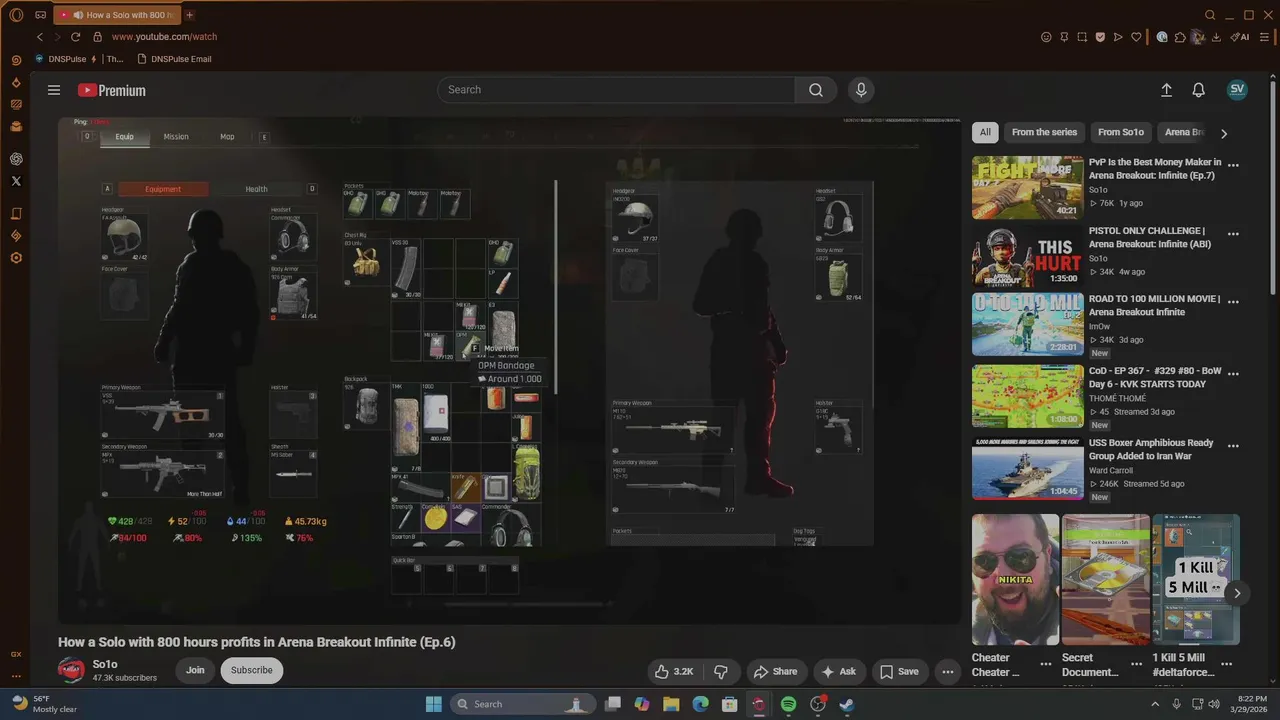Start voice search with microphone
The width and height of the screenshot is (1280, 720).
(x=861, y=90)
